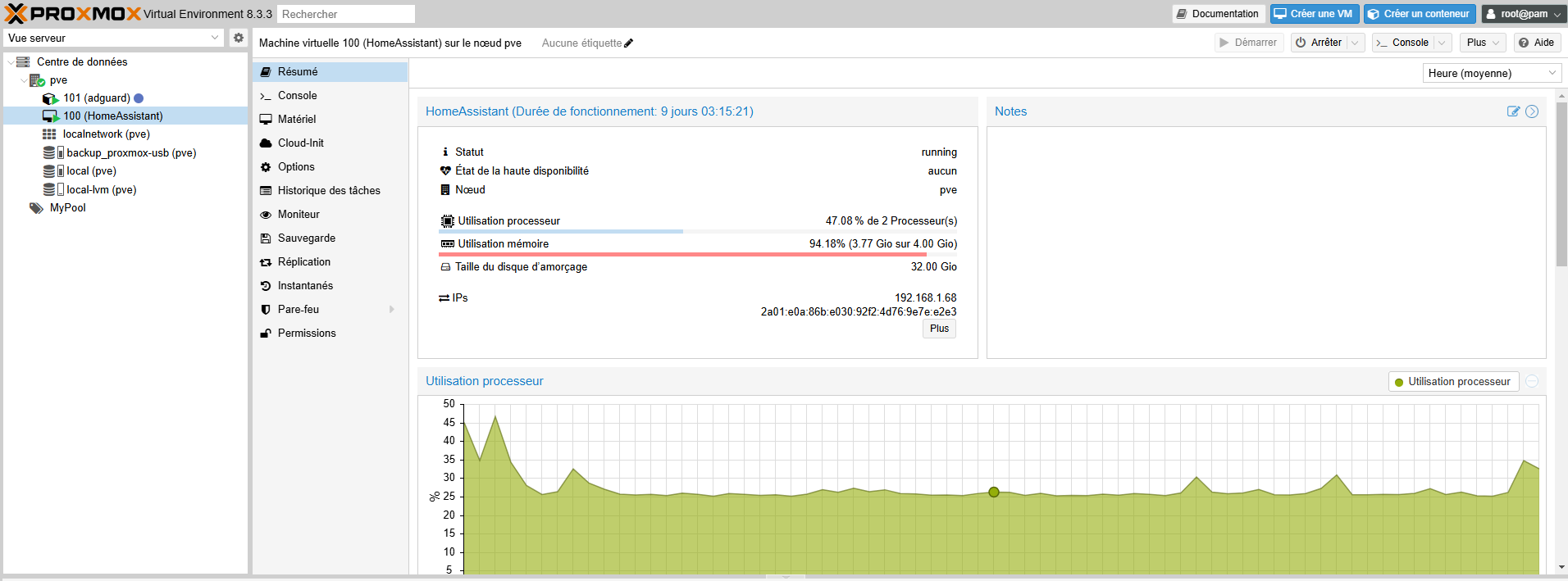Click the CPU usage progress bar

[698, 232]
